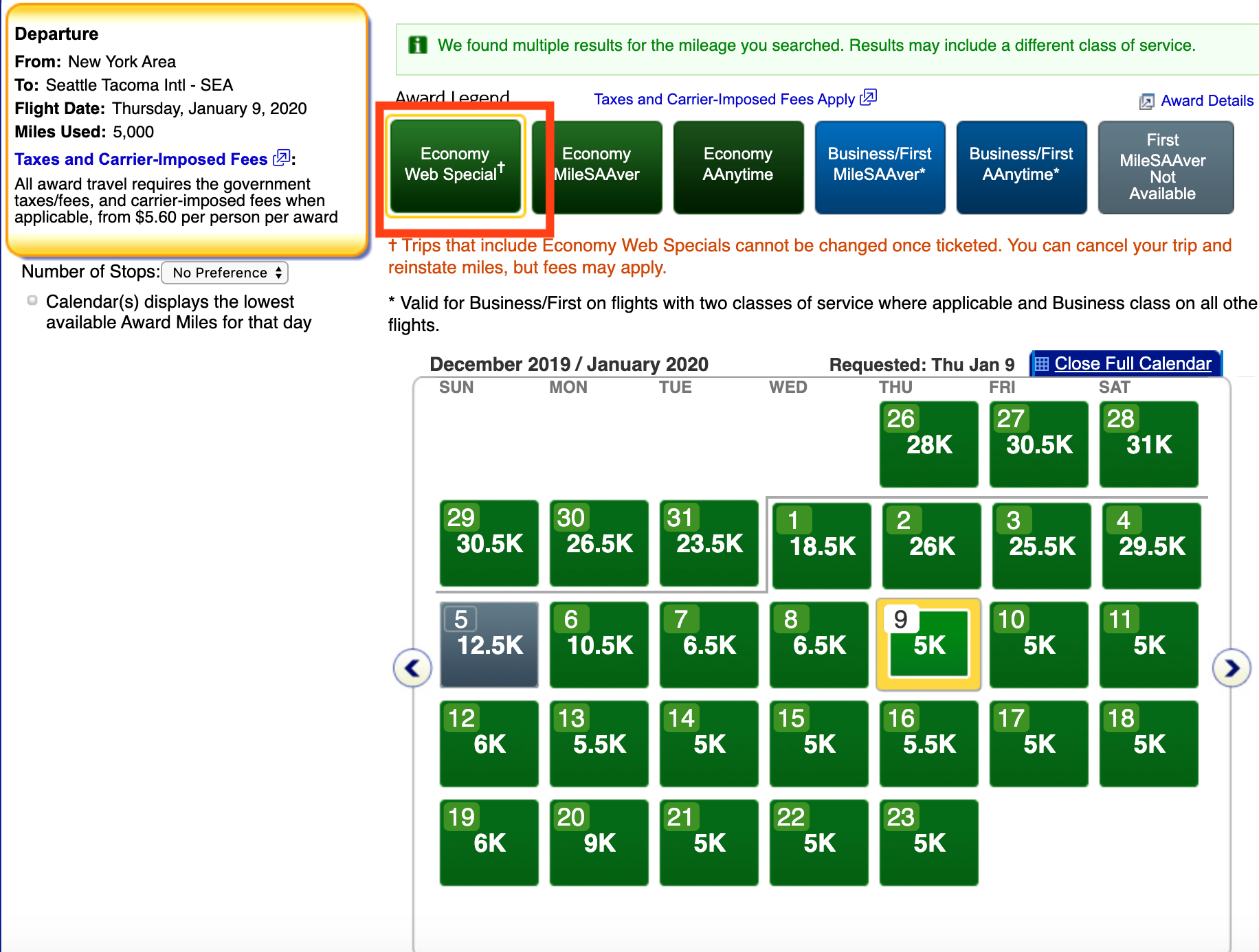Viewport: 1259px width, 952px height.
Task: Select Economy AAnytime award type
Action: [738, 168]
